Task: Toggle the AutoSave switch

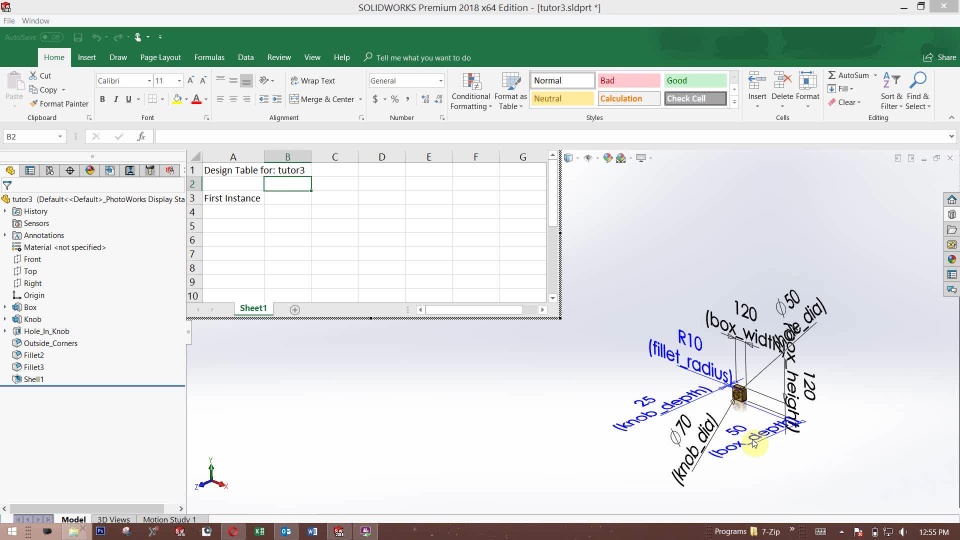Action: click(52, 37)
